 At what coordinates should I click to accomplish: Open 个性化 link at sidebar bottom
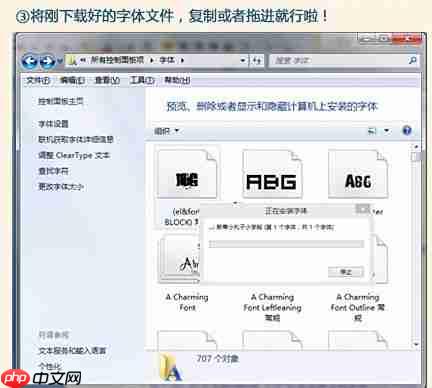[49, 366]
